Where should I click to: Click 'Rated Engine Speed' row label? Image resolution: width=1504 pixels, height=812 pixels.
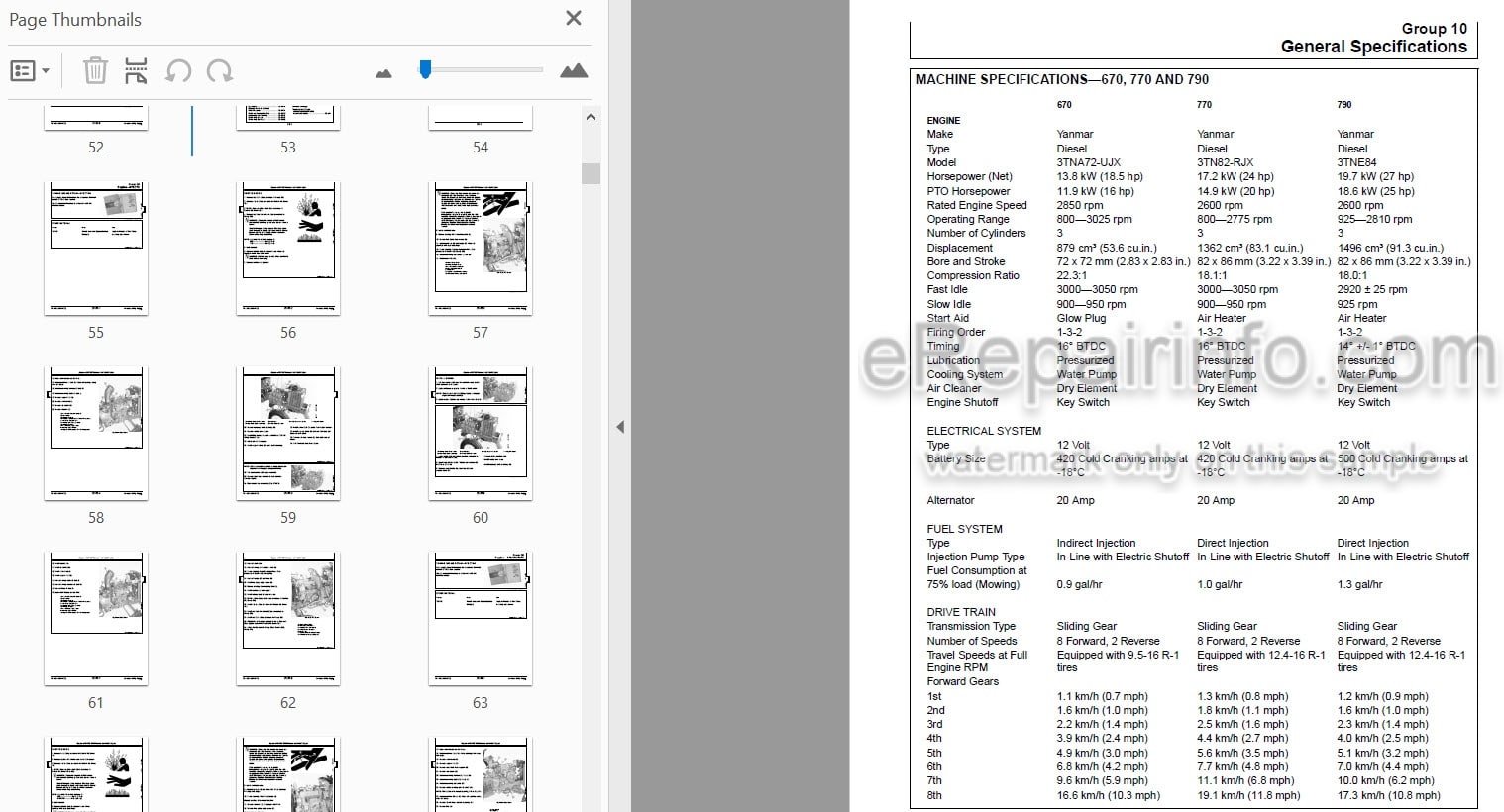pyautogui.click(x=977, y=205)
